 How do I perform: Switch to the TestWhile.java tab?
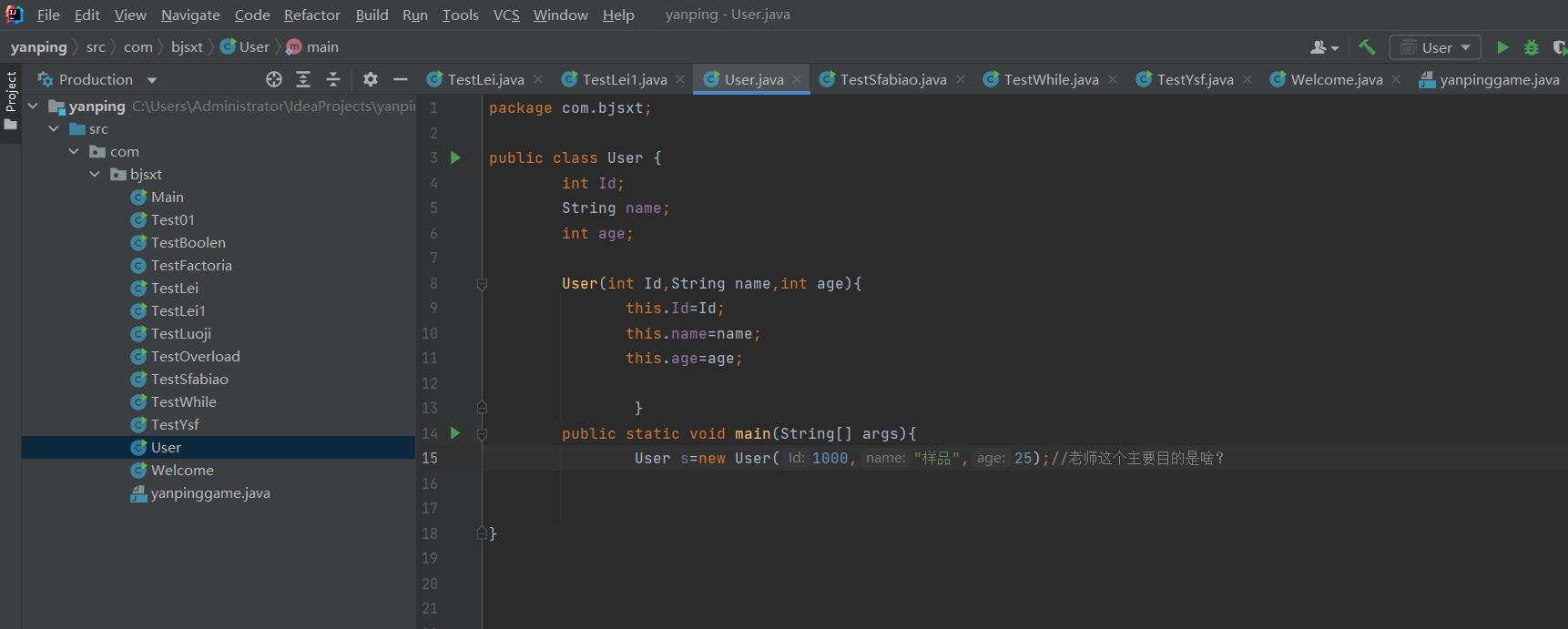click(1051, 79)
